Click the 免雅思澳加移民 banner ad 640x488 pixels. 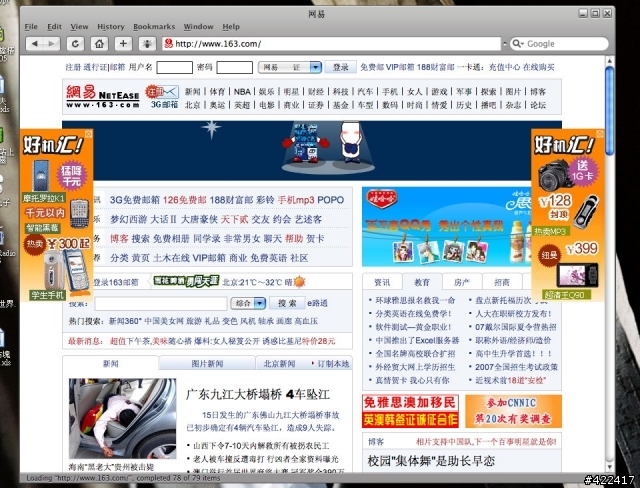click(x=410, y=411)
